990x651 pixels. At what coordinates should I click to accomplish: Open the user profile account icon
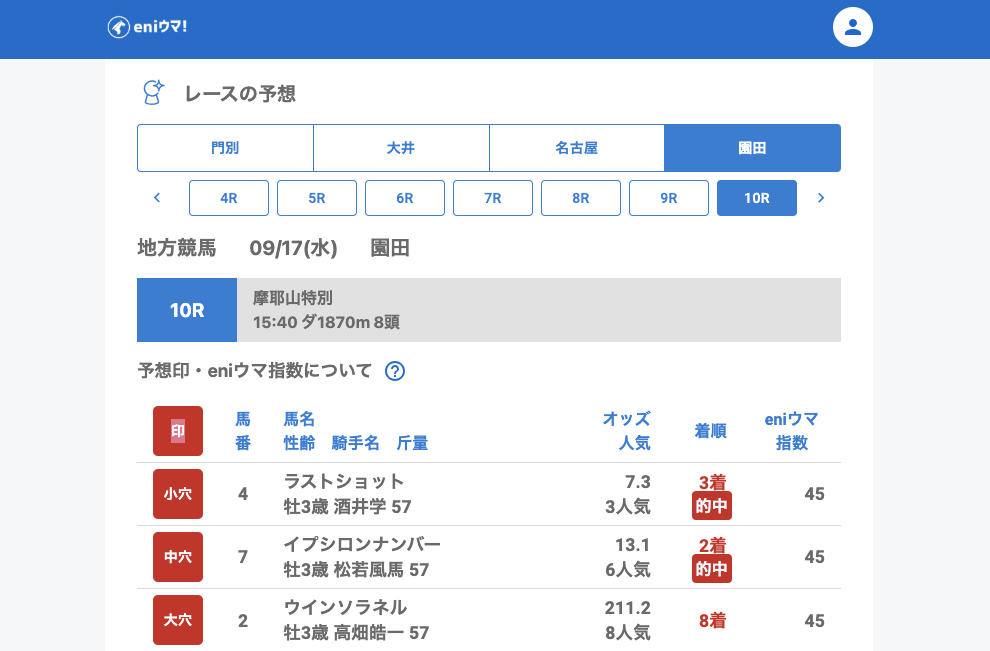(x=853, y=27)
